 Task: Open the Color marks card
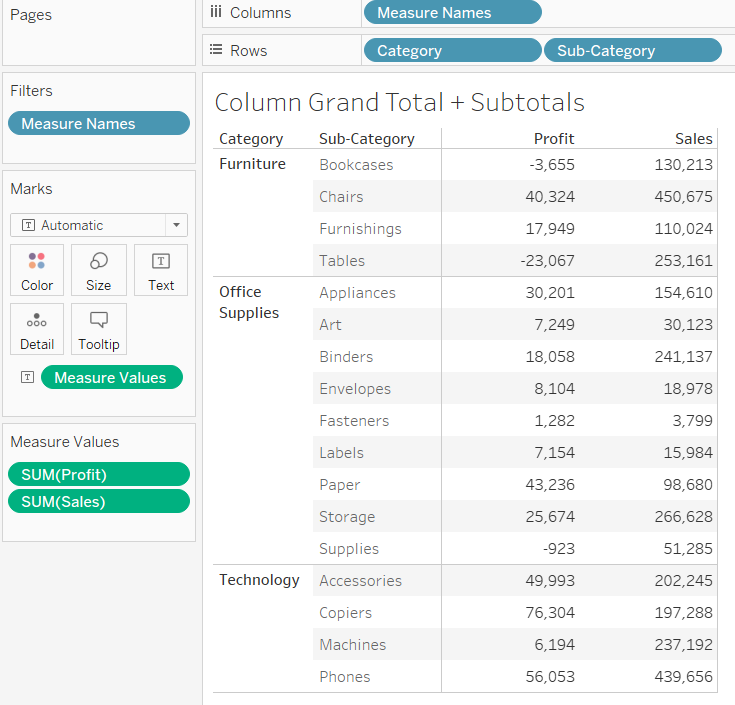pos(37,270)
